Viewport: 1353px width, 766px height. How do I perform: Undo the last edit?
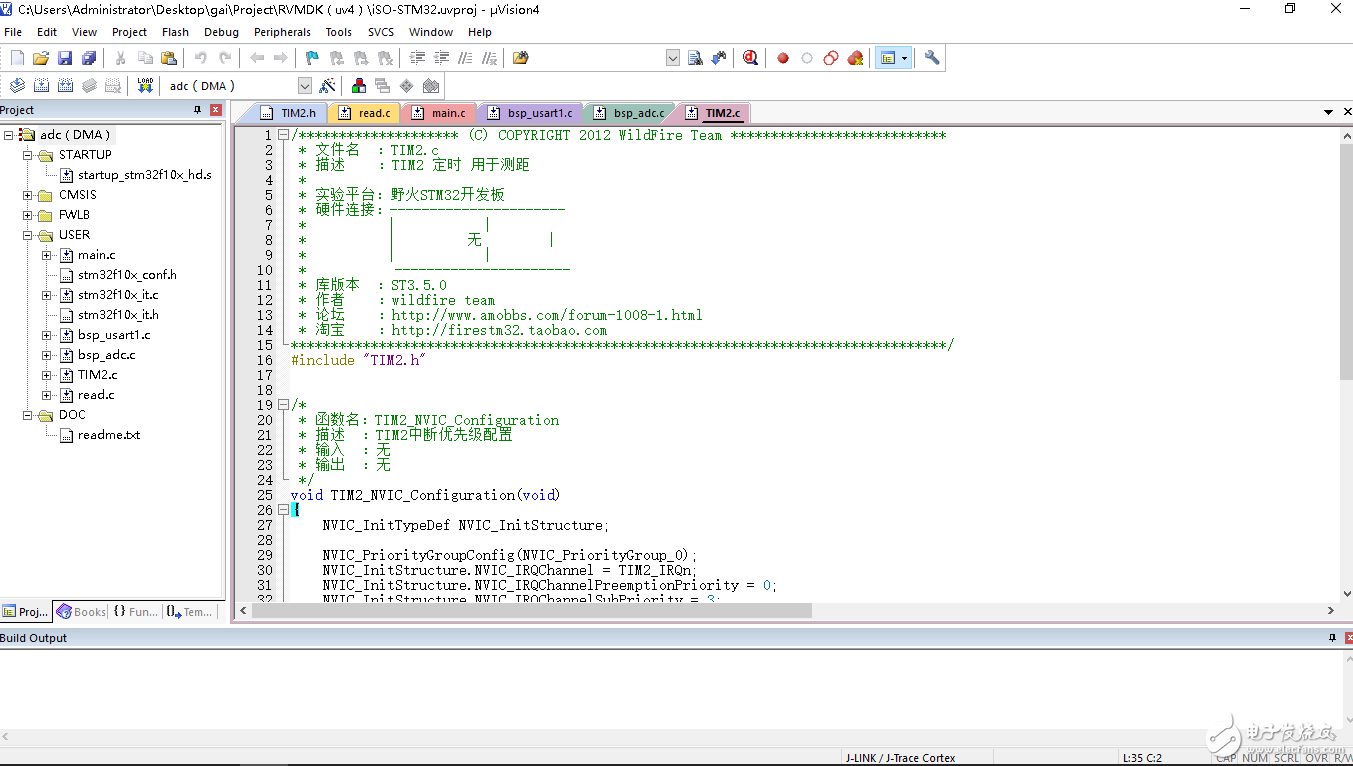coord(201,58)
